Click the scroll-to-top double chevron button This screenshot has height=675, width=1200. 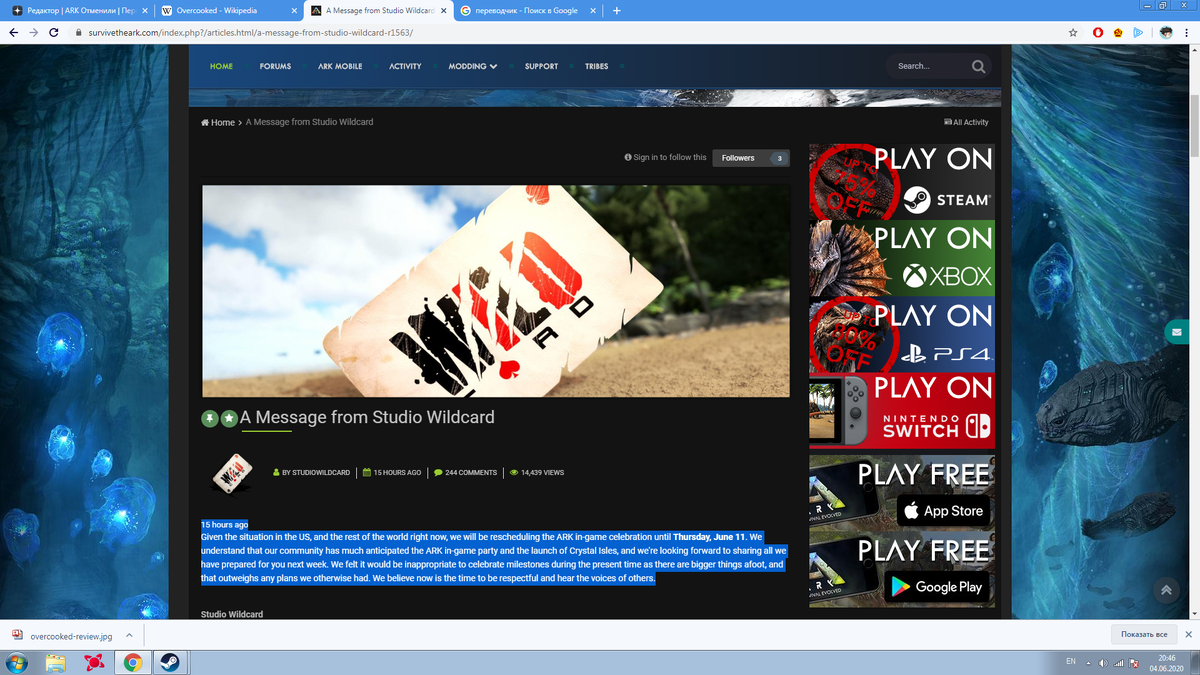pyautogui.click(x=1166, y=590)
